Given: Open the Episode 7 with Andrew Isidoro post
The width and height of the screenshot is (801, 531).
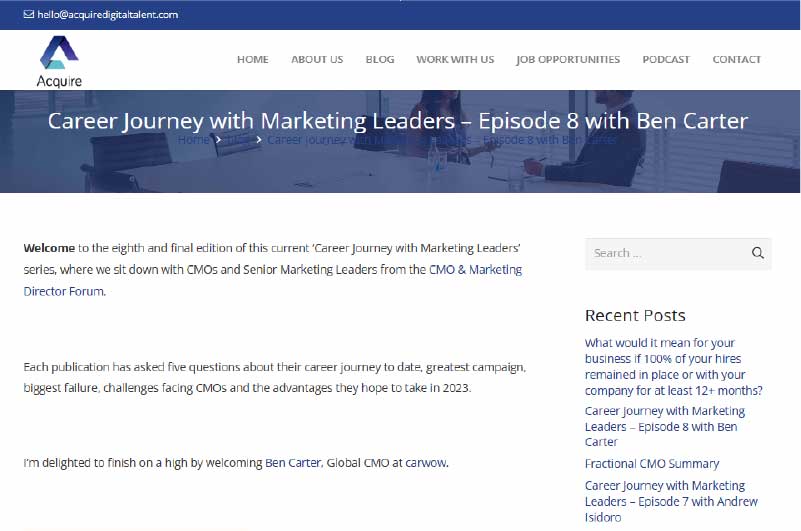Looking at the screenshot, I should (671, 501).
